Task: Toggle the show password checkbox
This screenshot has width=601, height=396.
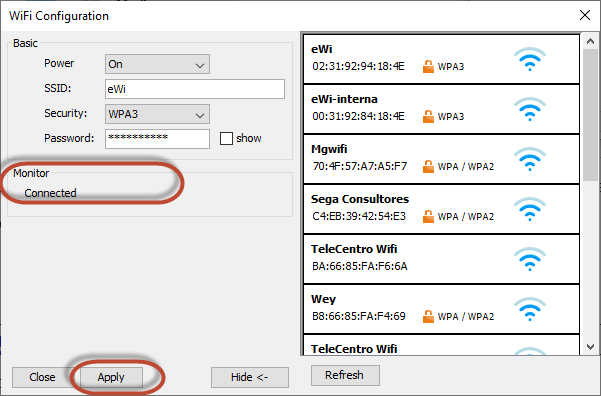Action: (x=226, y=138)
